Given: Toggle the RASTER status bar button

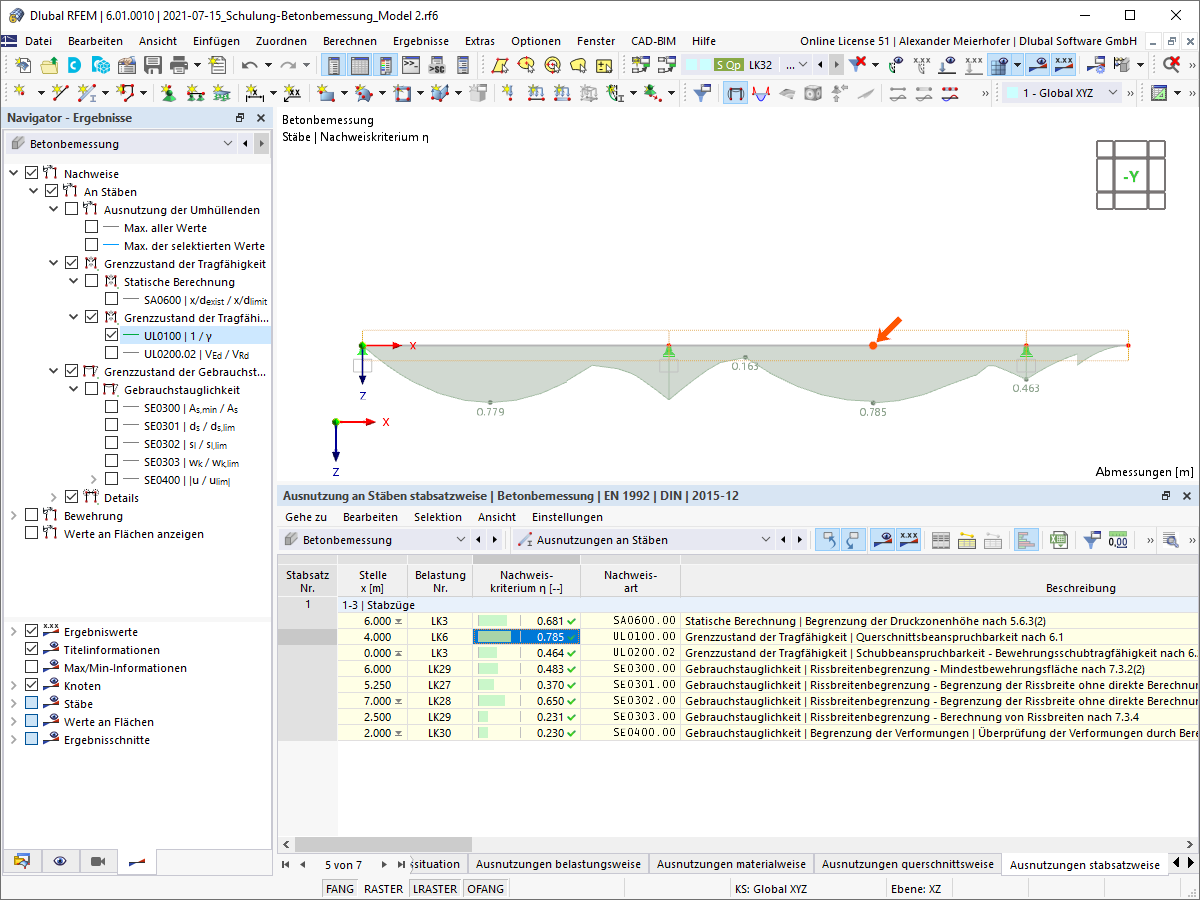Looking at the screenshot, I should coord(383,889).
